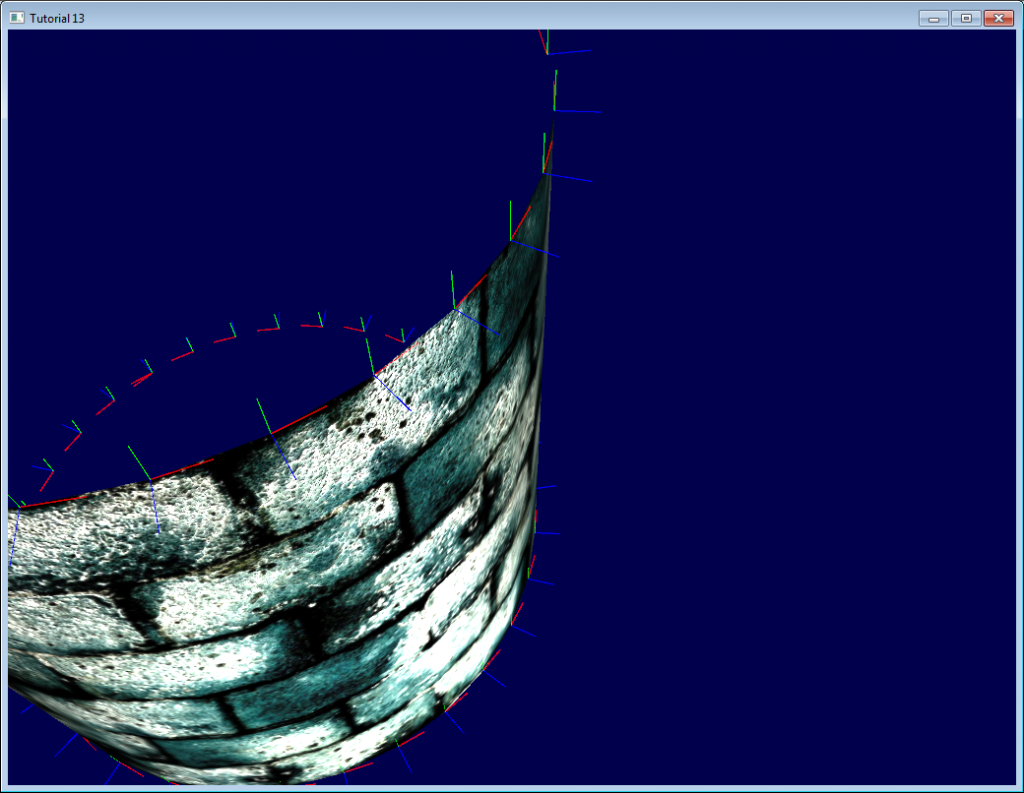Click the Tutorial 13 application icon in title bar
1024x793 pixels.
tap(17, 18)
